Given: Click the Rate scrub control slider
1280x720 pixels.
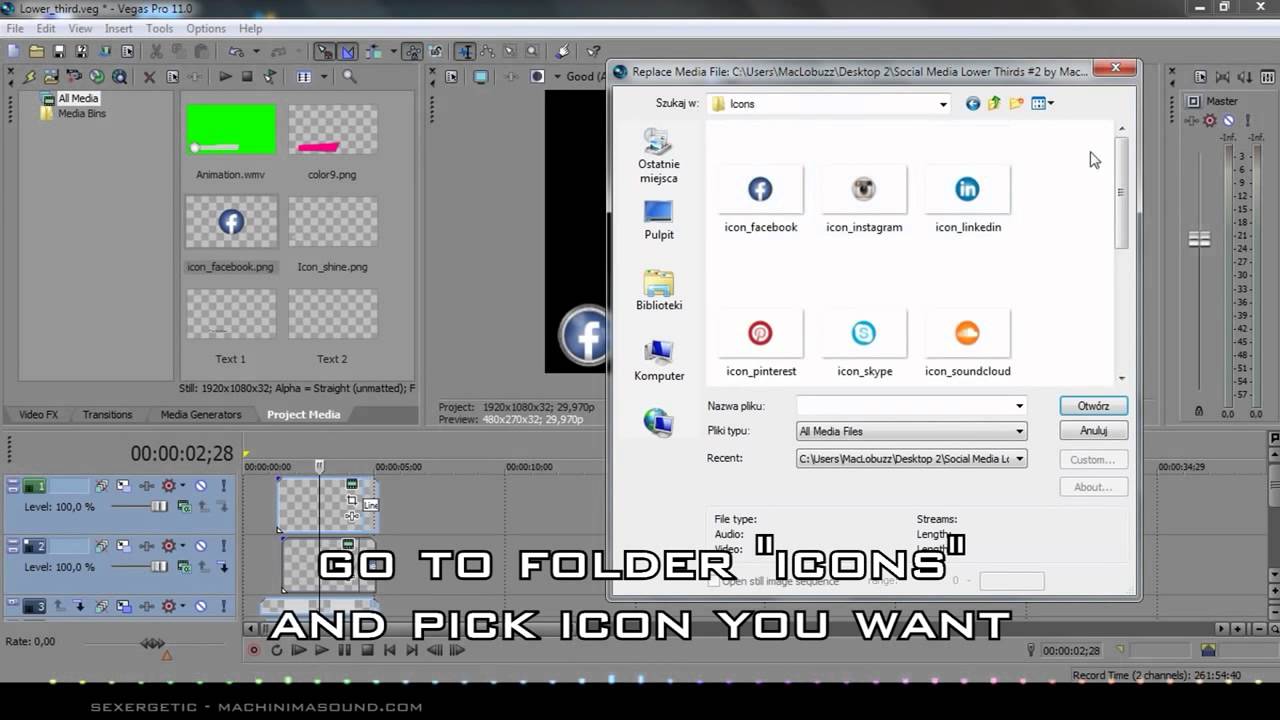Looking at the screenshot, I should pos(152,643).
